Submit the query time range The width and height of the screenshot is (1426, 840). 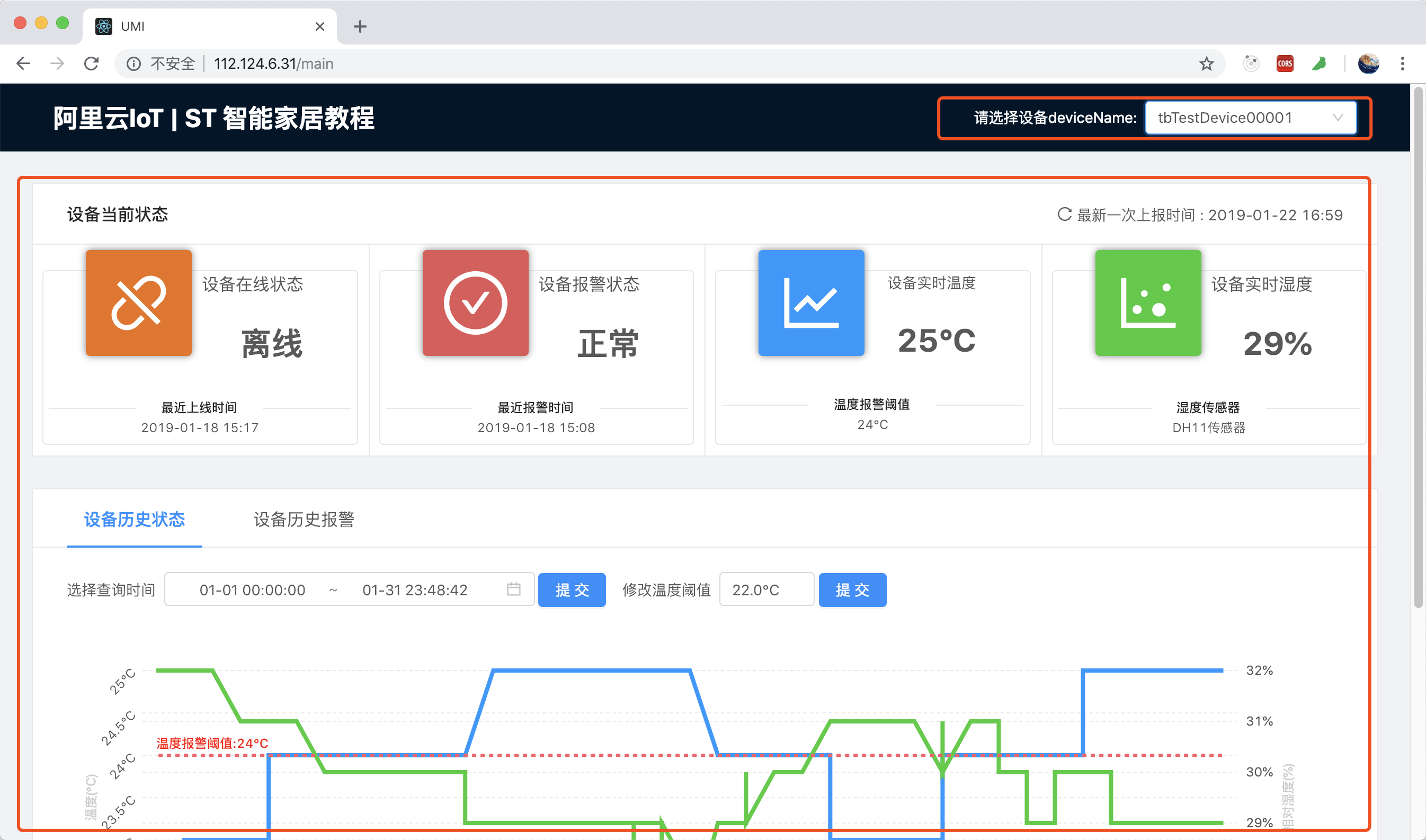pyautogui.click(x=571, y=590)
